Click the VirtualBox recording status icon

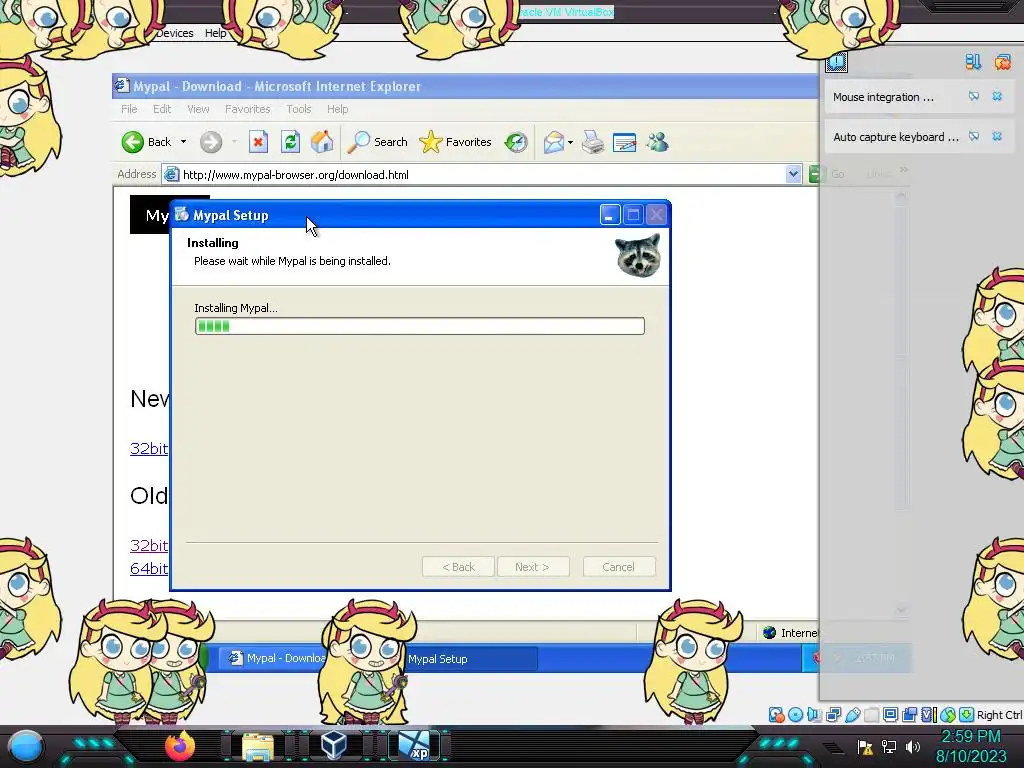pyautogui.click(x=909, y=714)
